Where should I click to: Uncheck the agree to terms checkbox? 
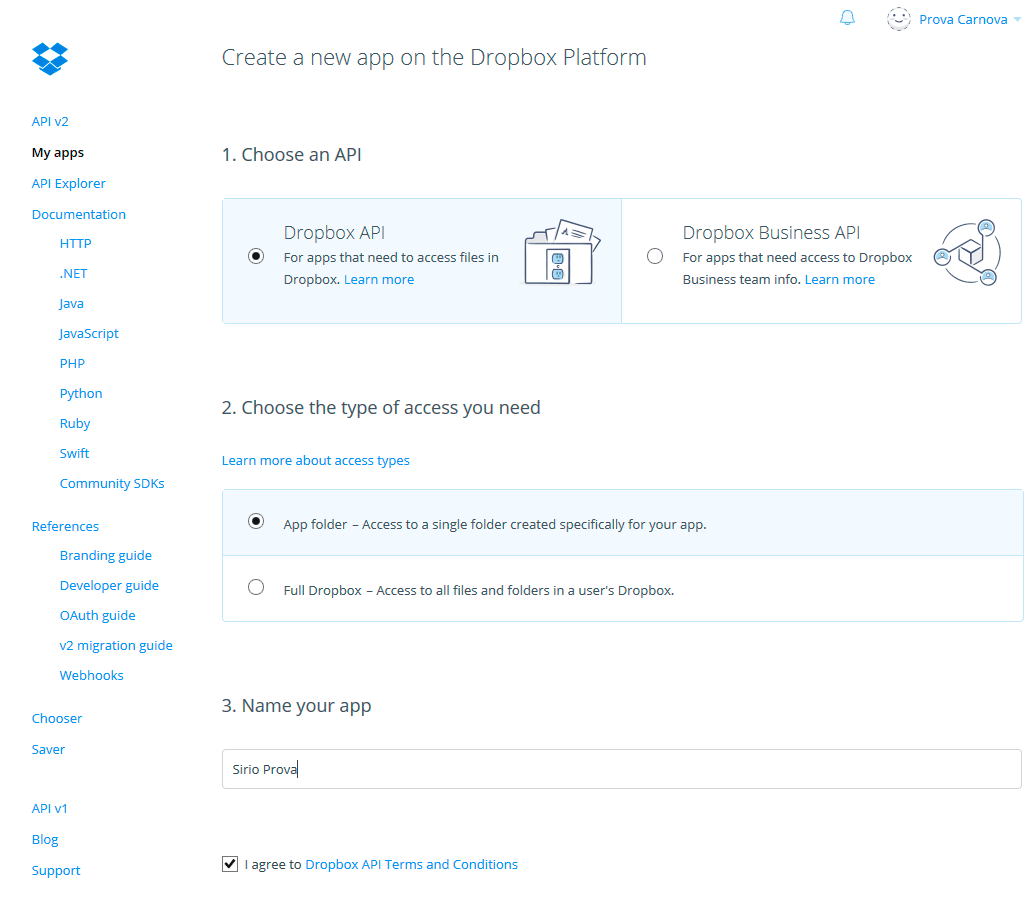pyautogui.click(x=230, y=864)
